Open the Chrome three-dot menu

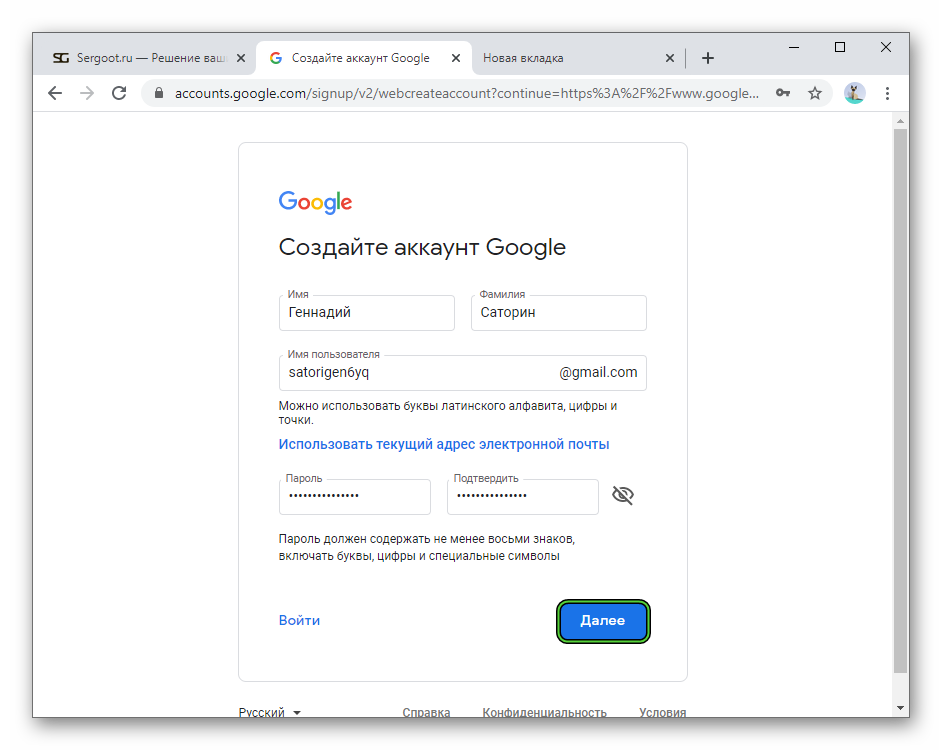[x=887, y=93]
